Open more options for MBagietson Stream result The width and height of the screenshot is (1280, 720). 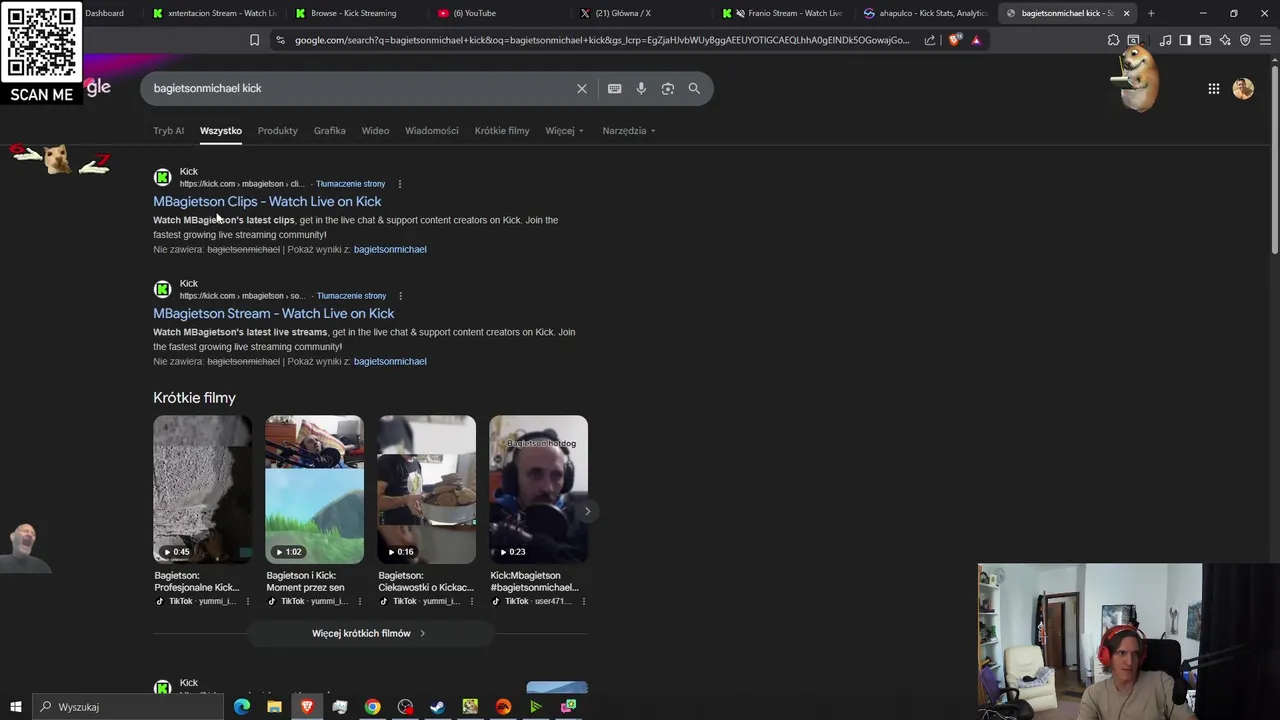399,296
